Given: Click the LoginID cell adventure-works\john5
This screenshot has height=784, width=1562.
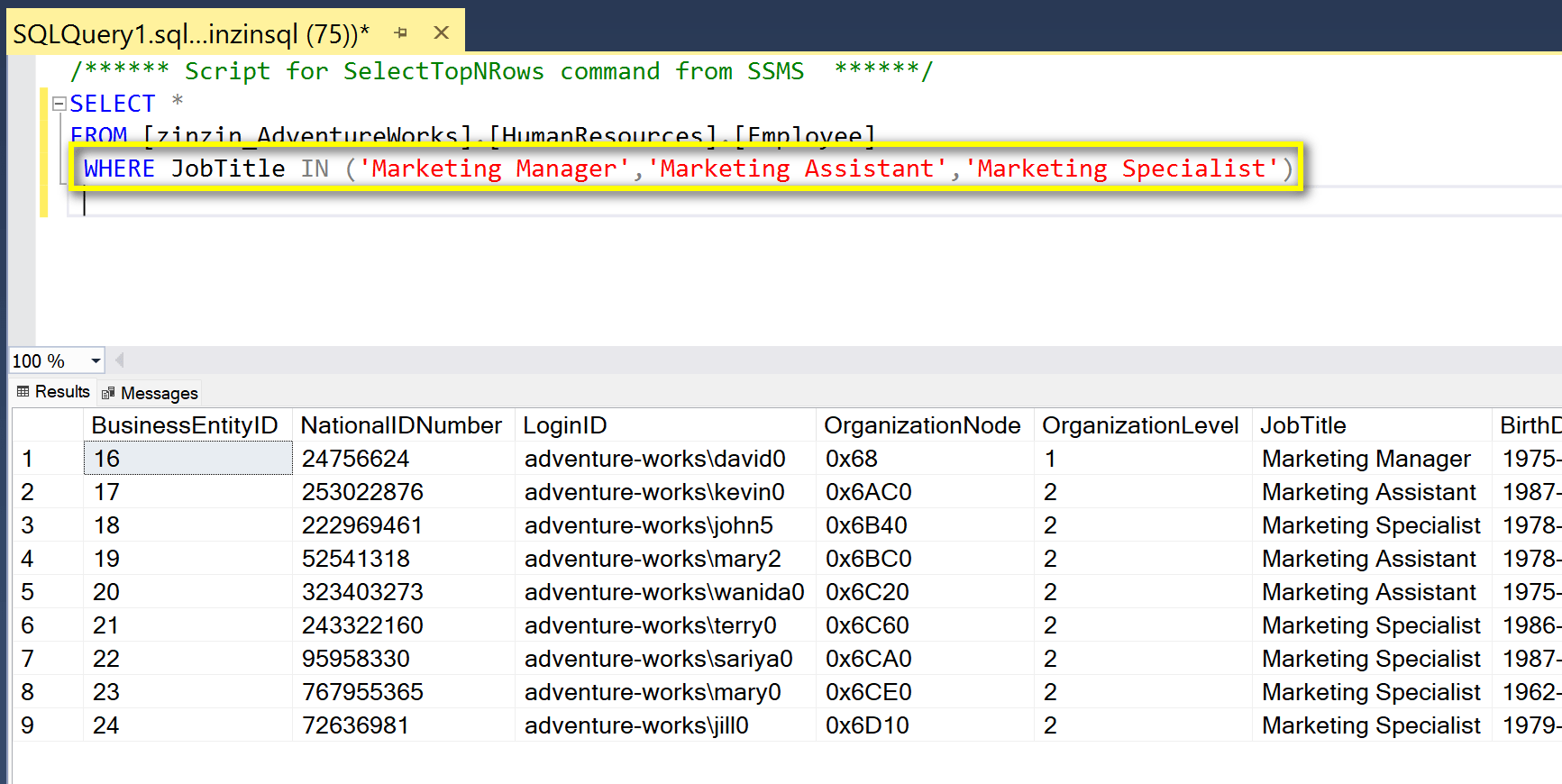Looking at the screenshot, I should point(665,525).
